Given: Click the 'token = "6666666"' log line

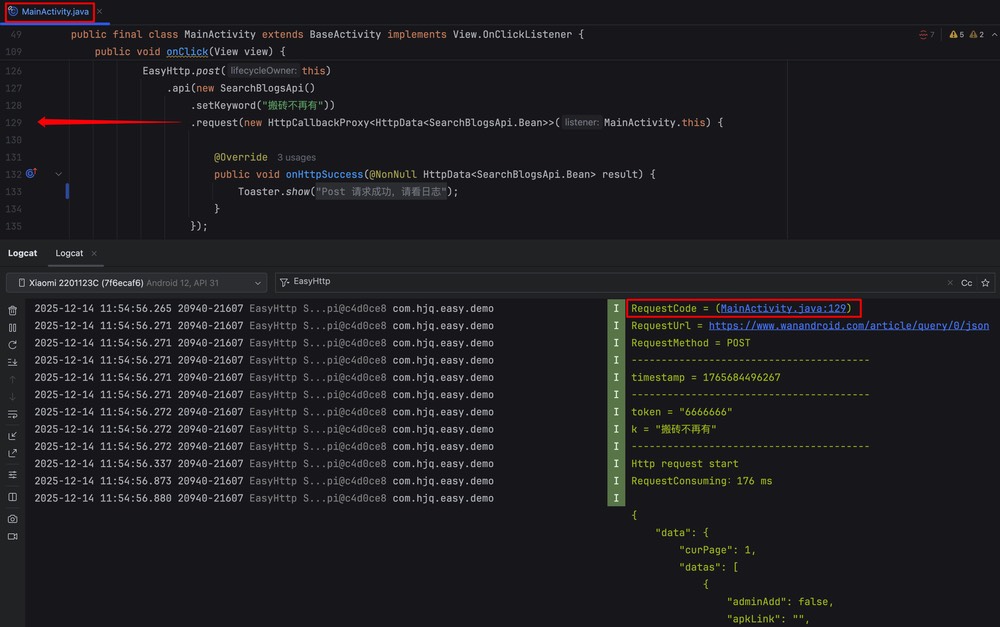Looking at the screenshot, I should 681,411.
